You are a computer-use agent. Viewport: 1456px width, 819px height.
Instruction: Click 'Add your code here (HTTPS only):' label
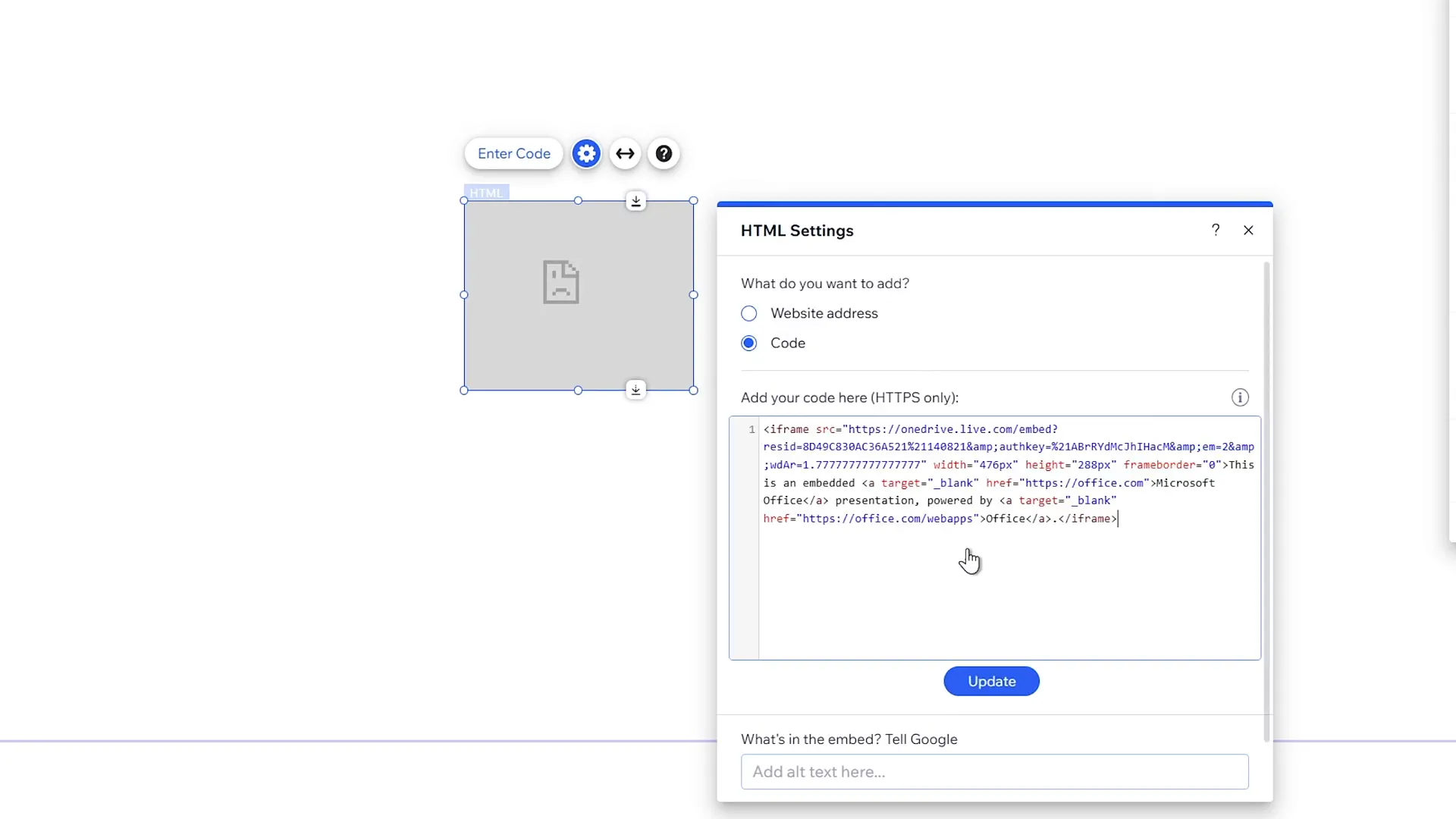[x=849, y=397]
